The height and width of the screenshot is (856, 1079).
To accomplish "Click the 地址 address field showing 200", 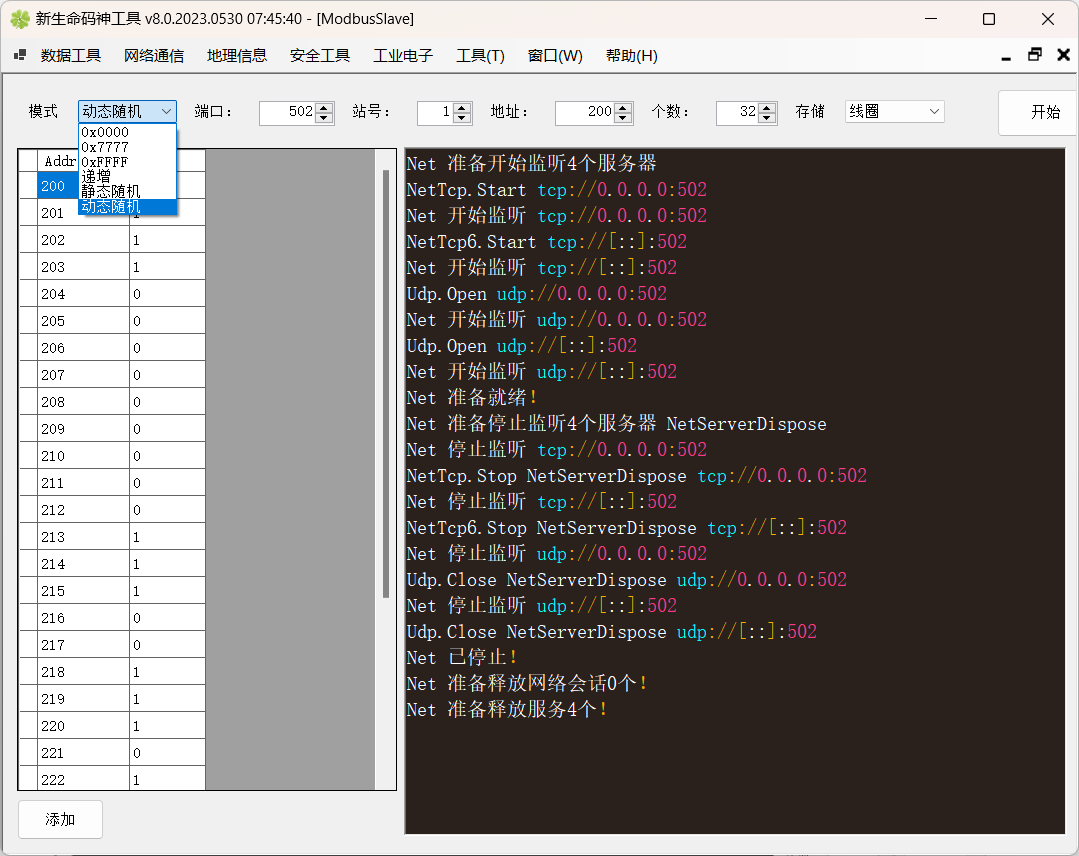I will tap(585, 112).
